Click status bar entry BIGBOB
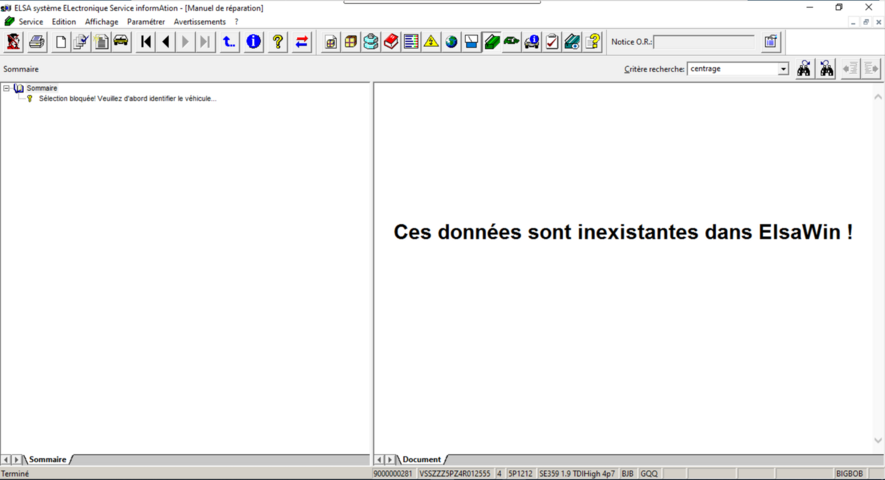 (849, 474)
